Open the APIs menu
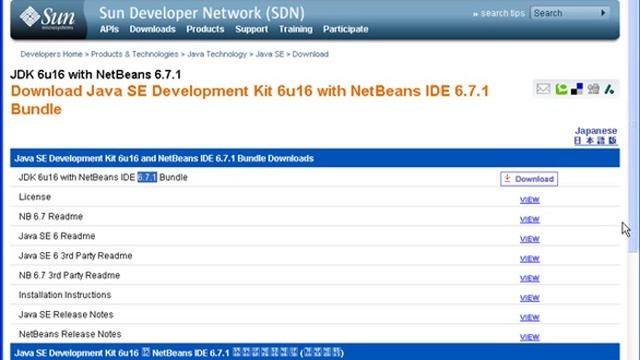Viewport: 640px width, 360px height. click(109, 29)
